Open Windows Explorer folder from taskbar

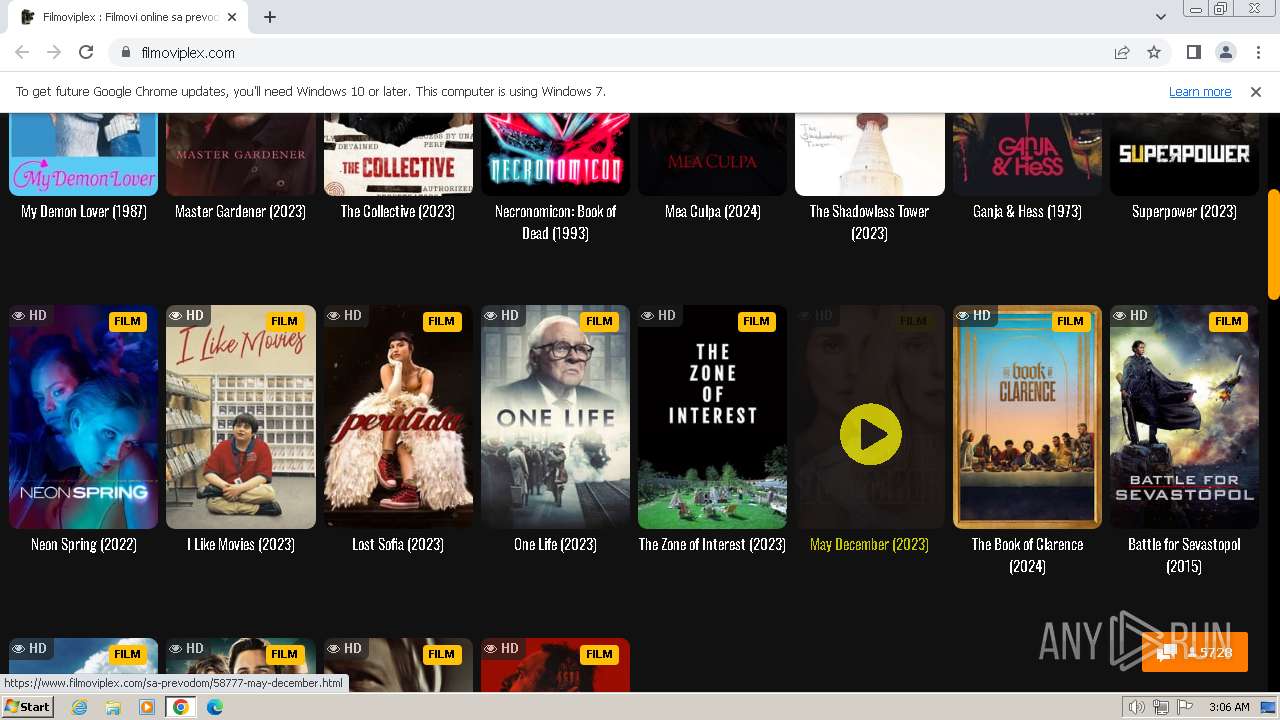113,706
